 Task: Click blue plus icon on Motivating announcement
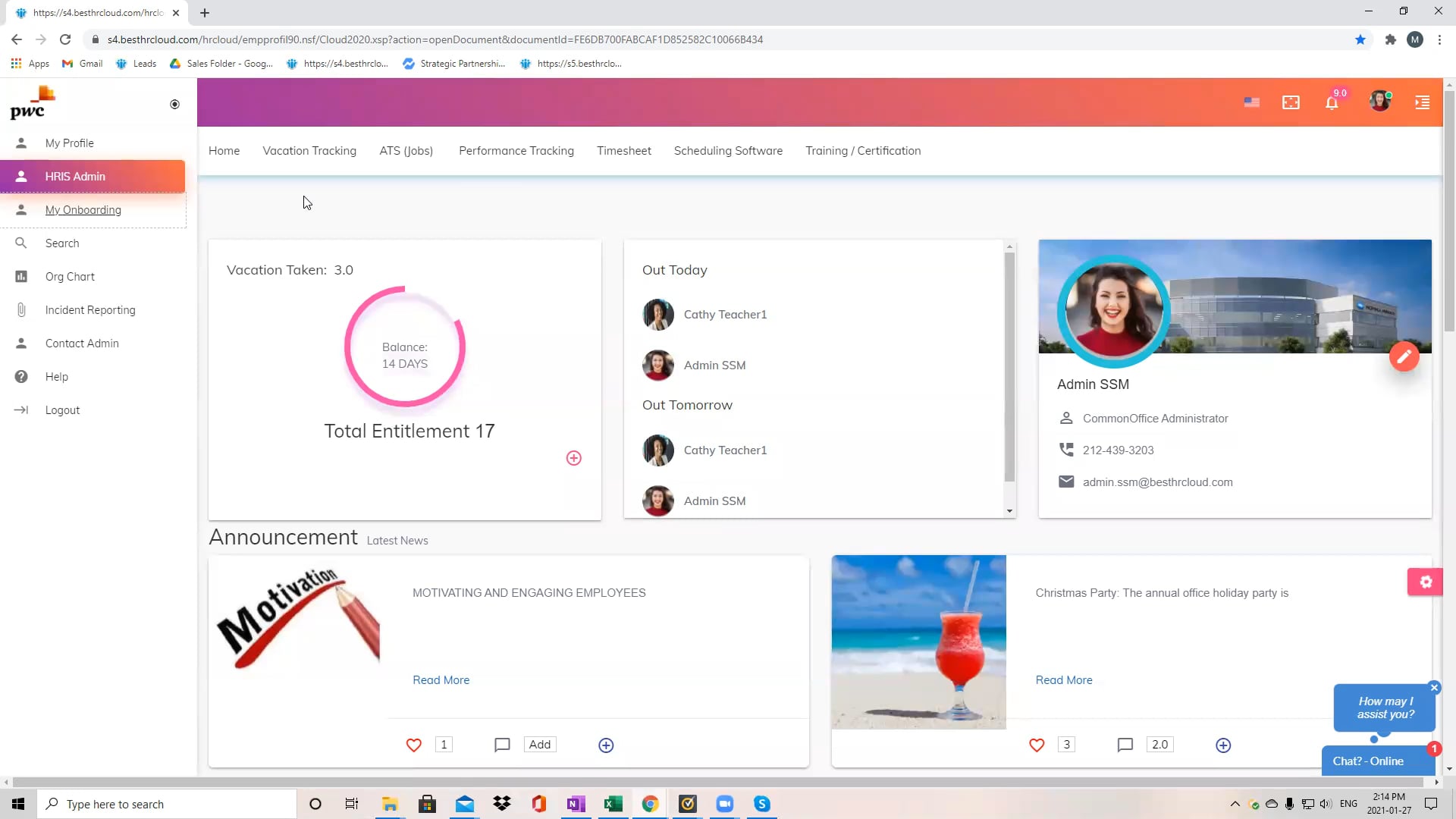[x=606, y=745]
